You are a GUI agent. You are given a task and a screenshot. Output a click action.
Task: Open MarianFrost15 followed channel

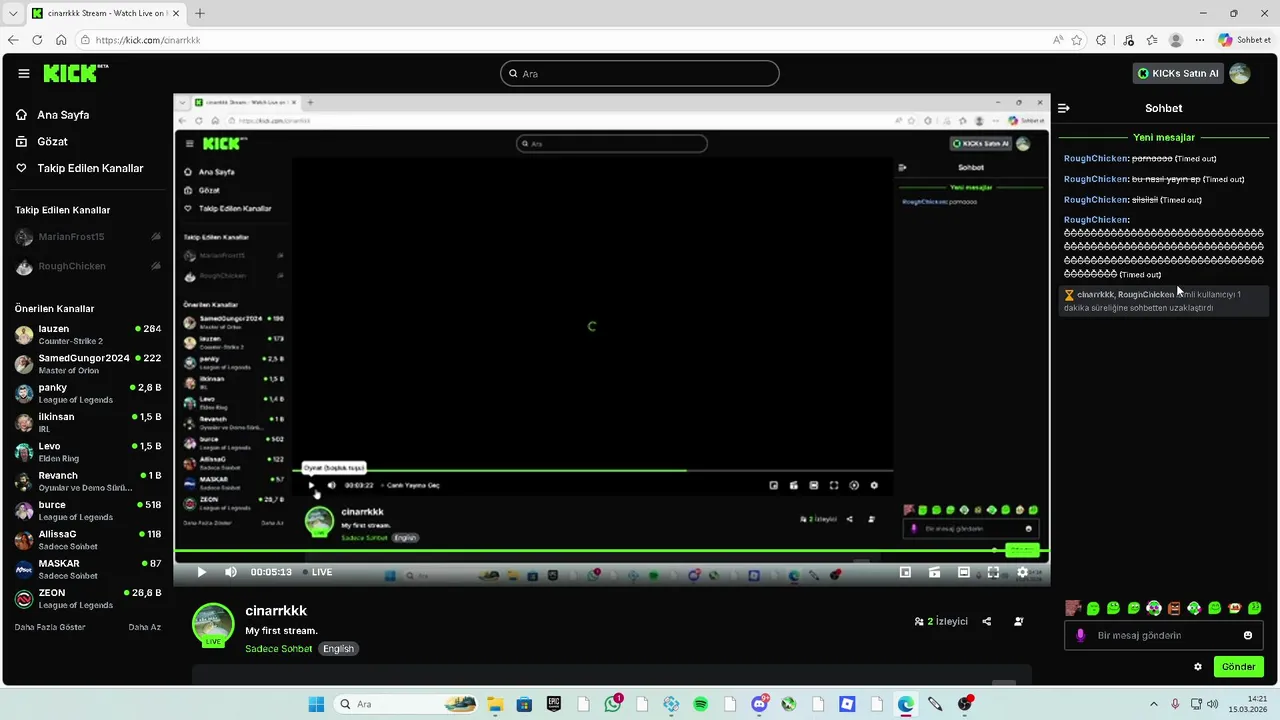(87, 237)
